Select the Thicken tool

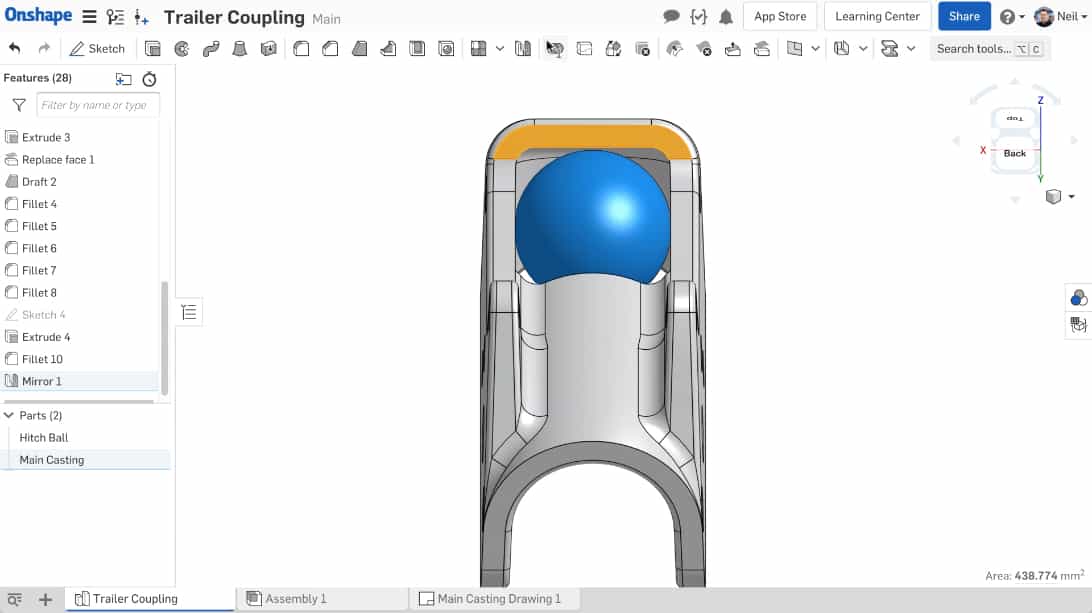pyautogui.click(x=269, y=49)
